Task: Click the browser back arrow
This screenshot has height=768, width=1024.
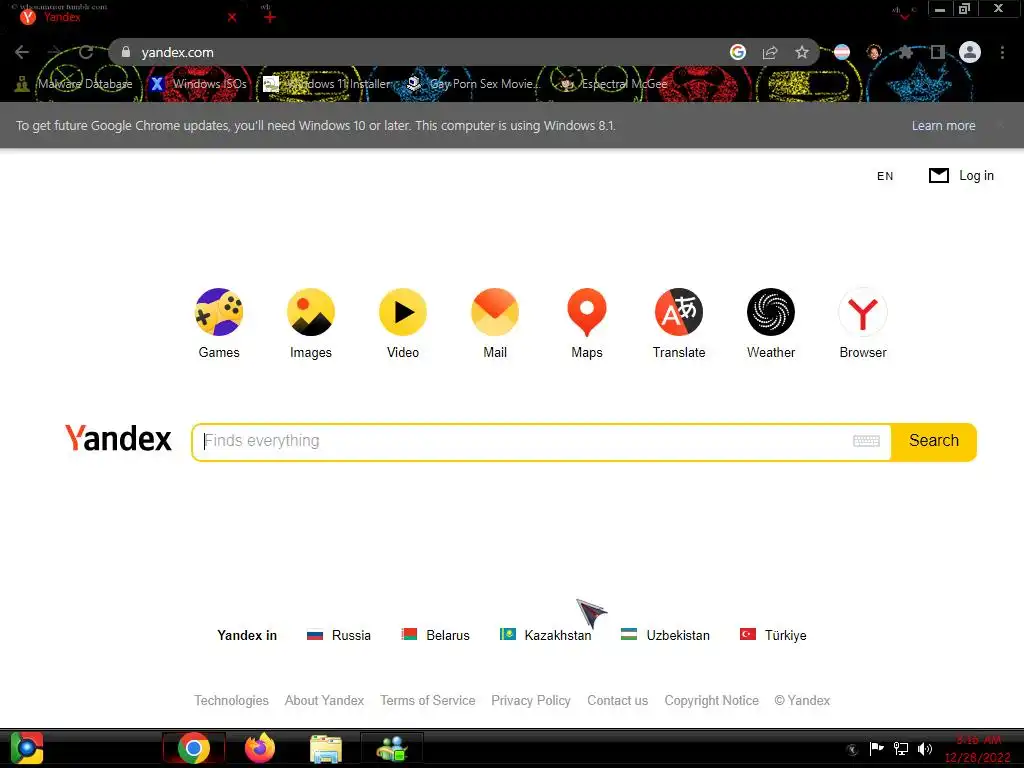Action: tap(22, 52)
